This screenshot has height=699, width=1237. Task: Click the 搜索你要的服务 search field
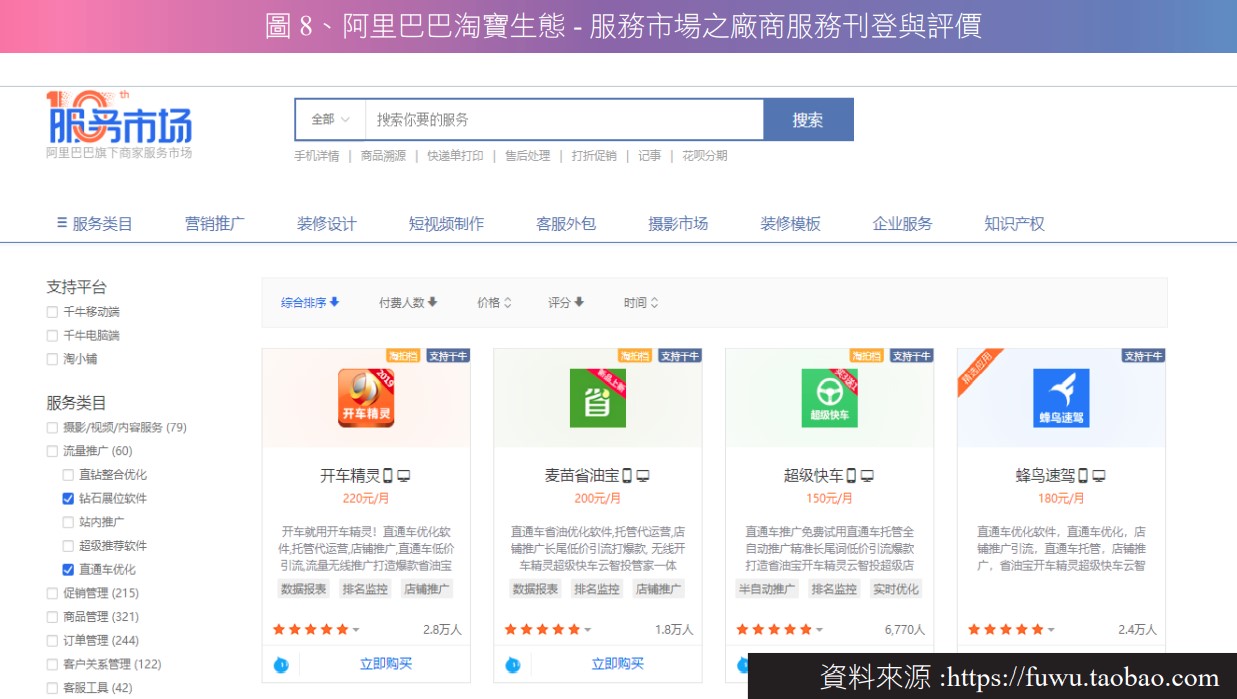click(564, 120)
